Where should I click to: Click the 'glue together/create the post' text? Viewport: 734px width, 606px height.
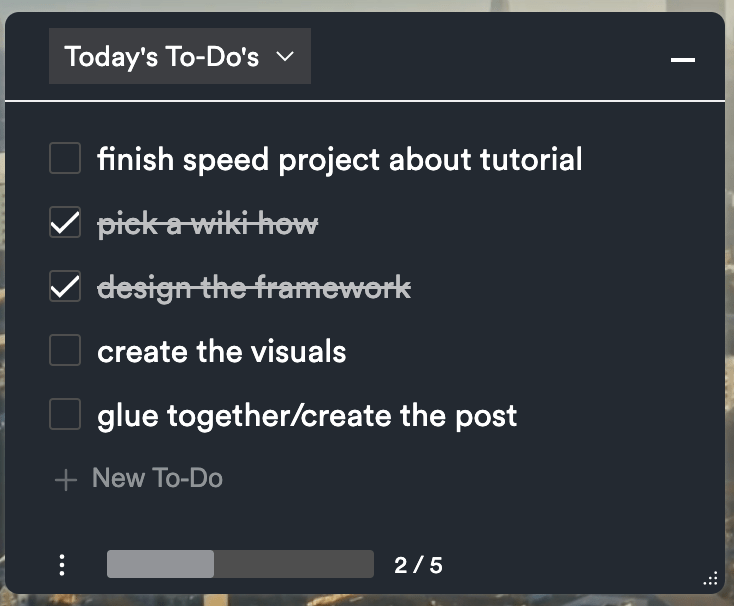[307, 415]
